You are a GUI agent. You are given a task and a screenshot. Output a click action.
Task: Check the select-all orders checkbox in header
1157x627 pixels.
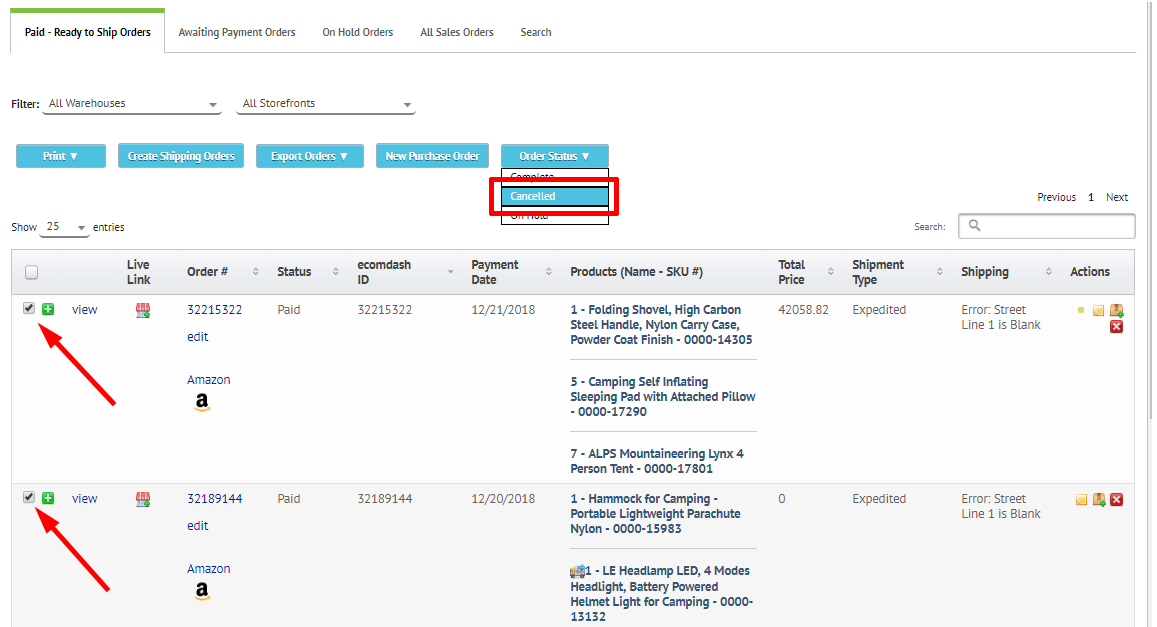[x=30, y=271]
